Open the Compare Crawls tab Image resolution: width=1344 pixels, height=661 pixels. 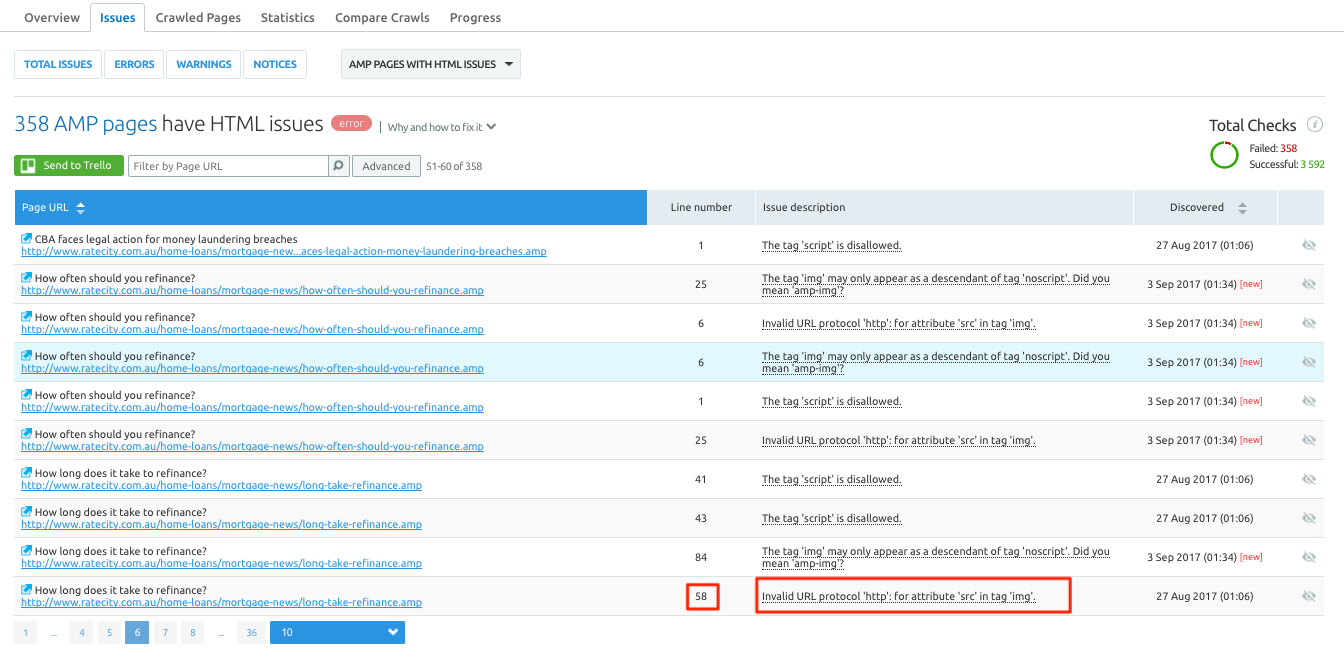pyautogui.click(x=382, y=17)
